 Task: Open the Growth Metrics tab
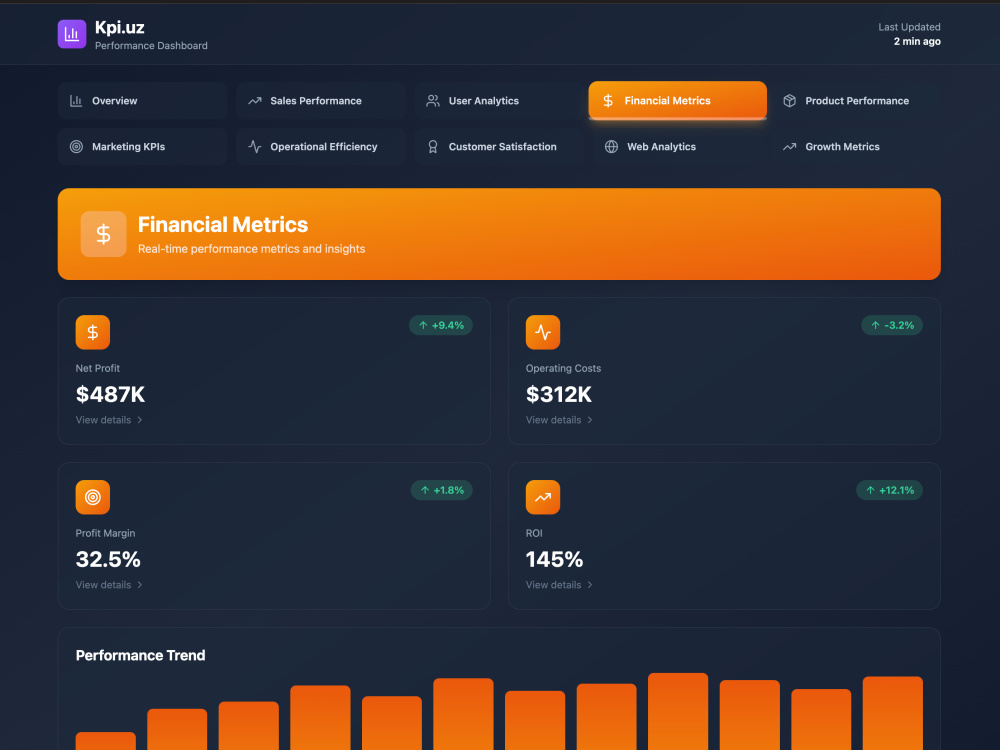coord(856,147)
